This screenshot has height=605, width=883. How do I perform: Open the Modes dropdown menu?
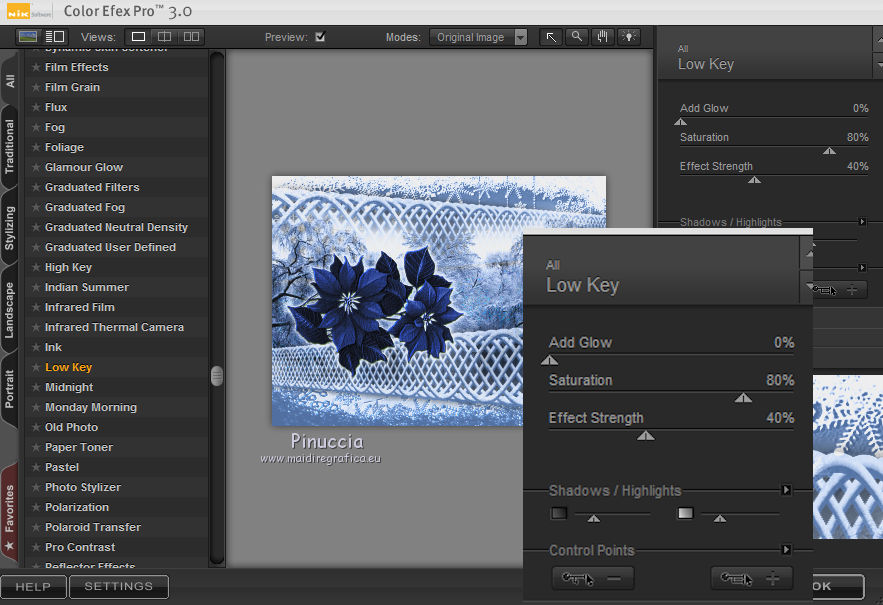coord(478,37)
